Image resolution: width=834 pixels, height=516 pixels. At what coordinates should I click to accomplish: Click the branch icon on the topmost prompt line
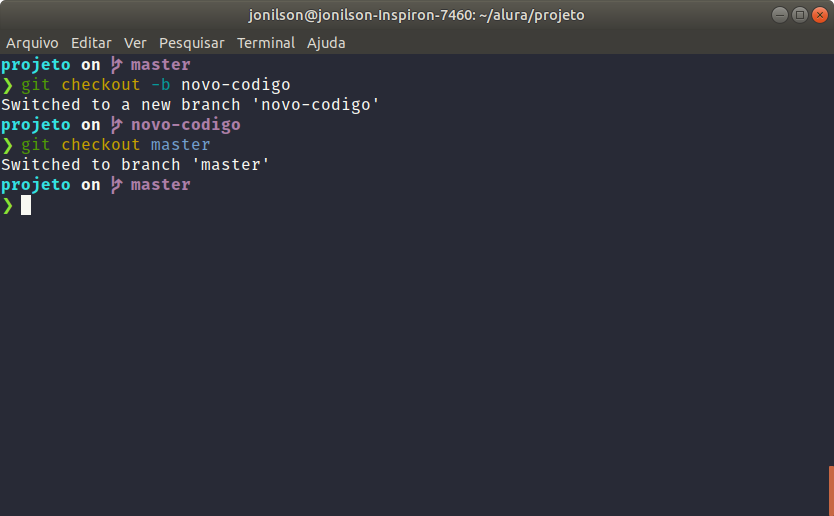116,65
